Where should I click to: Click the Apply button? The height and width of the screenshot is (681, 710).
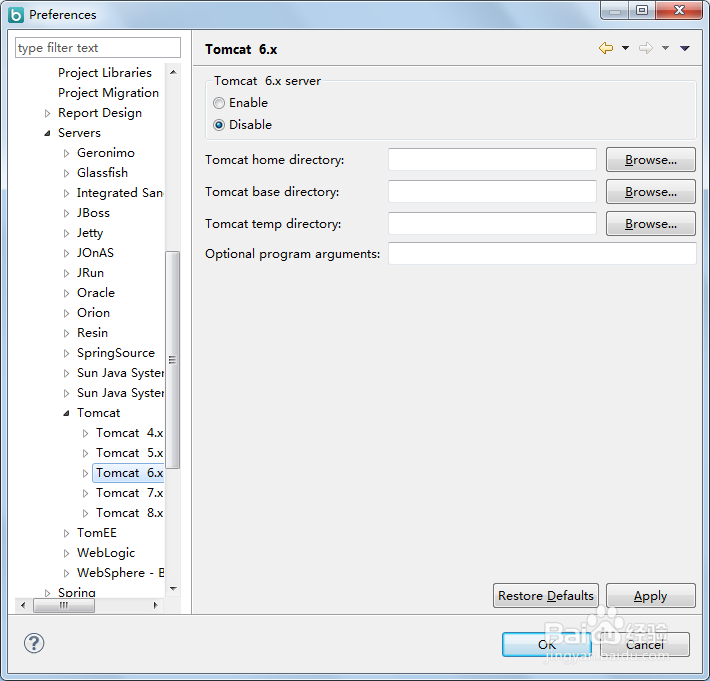651,595
